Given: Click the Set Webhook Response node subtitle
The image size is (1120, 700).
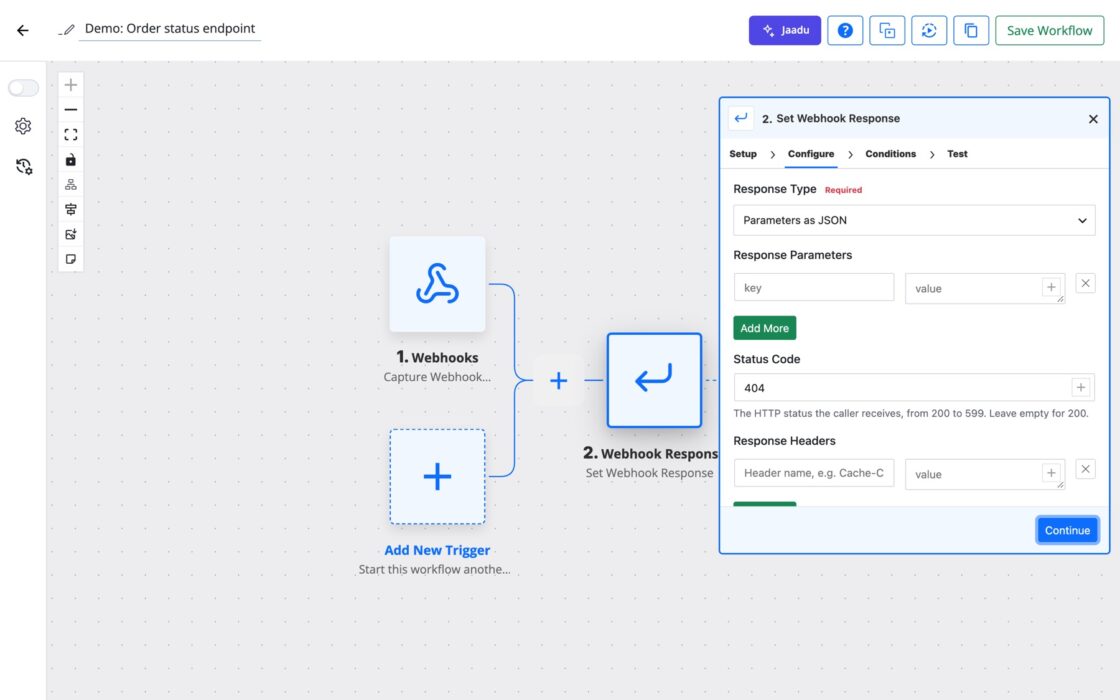Looking at the screenshot, I should click(x=649, y=473).
